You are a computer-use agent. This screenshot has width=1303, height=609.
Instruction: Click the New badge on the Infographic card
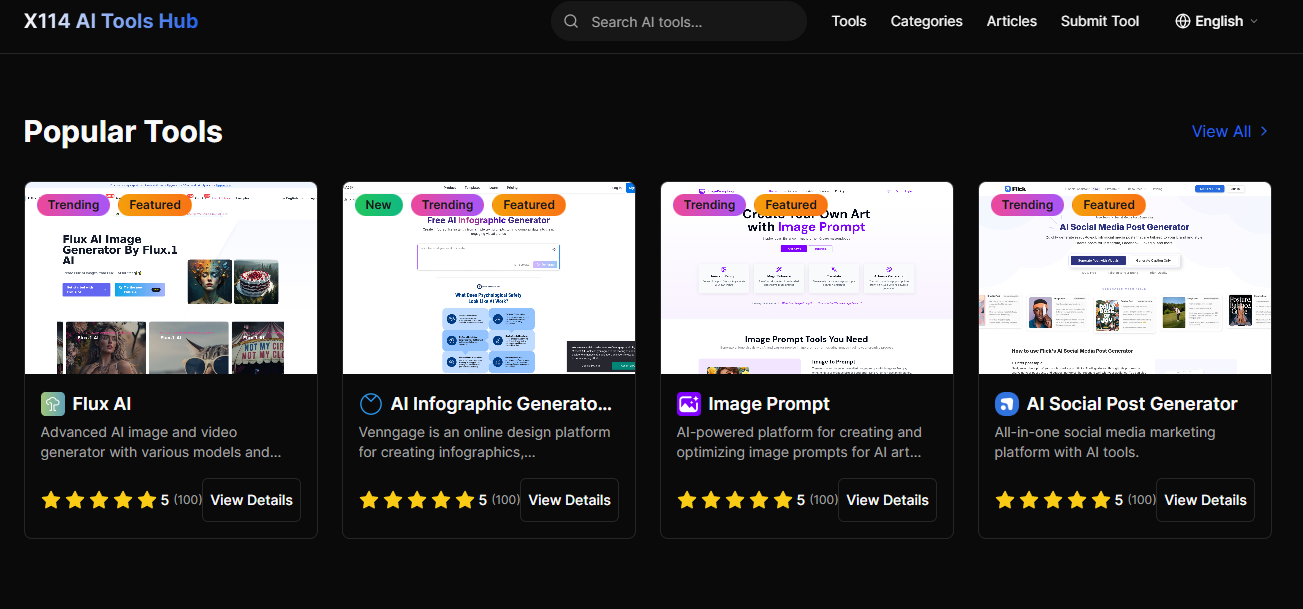[379, 205]
